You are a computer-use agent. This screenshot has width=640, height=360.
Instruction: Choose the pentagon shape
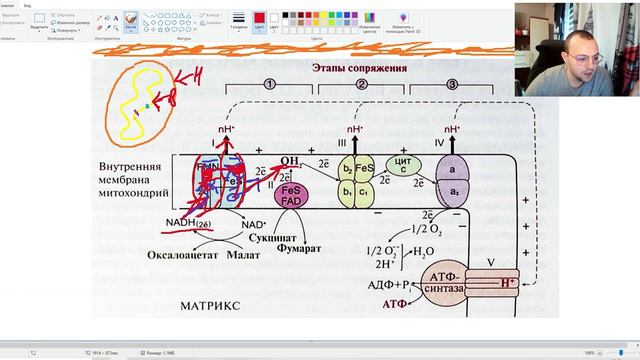point(160,22)
